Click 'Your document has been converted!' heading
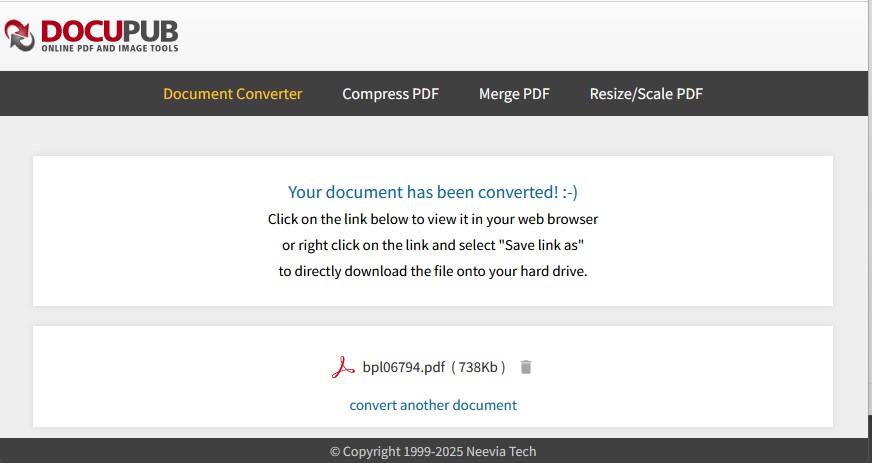The image size is (872, 463). (433, 192)
